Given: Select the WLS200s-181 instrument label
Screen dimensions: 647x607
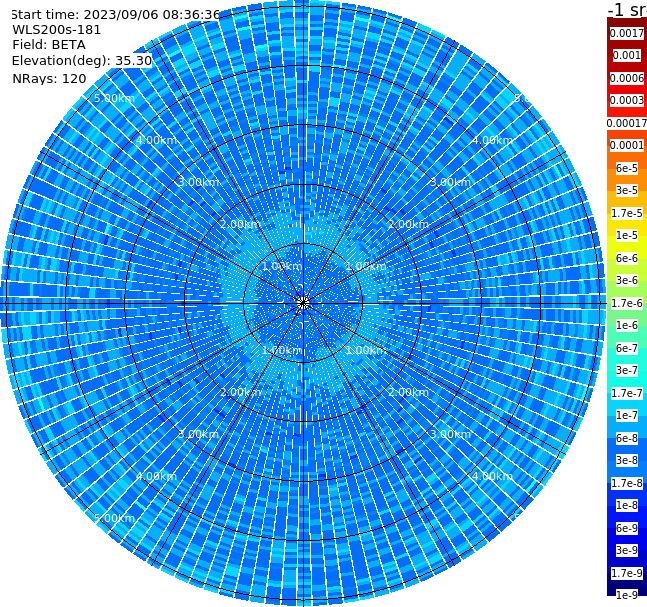Looking at the screenshot, I should point(57,30).
